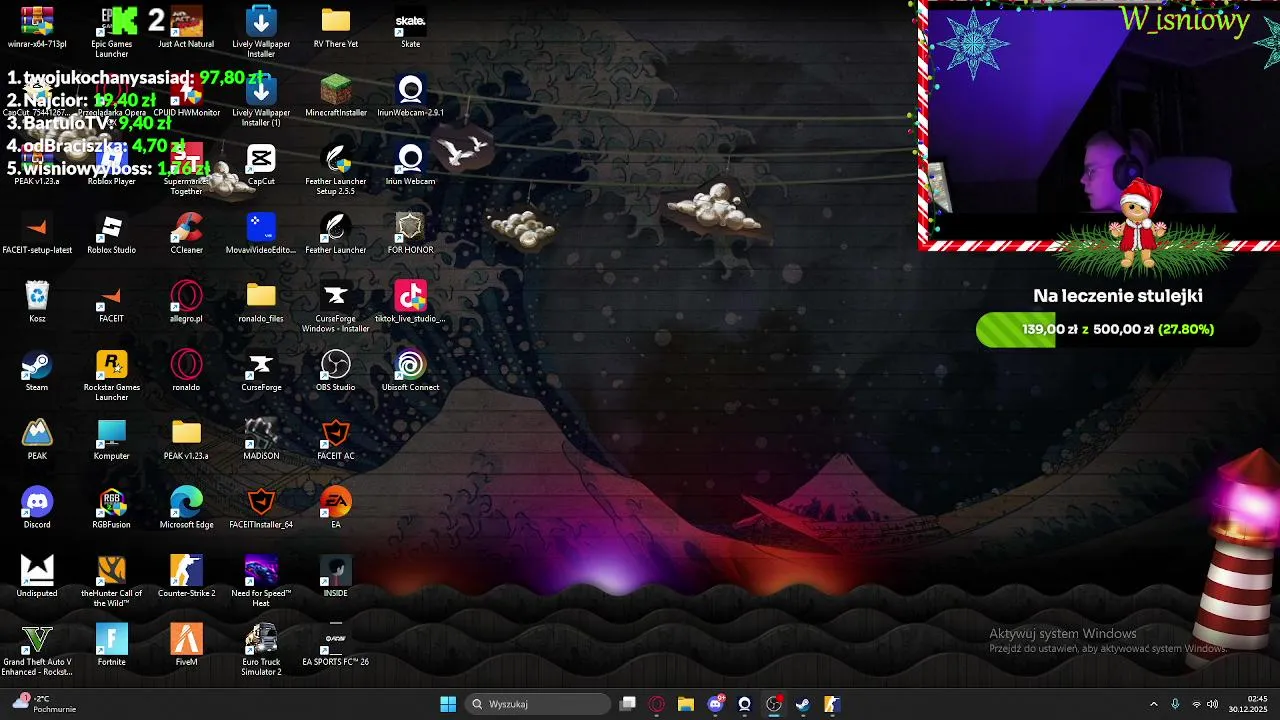Image resolution: width=1280 pixels, height=720 pixels.
Task: Select the OBS Studio desktop icon
Action: 336,371
